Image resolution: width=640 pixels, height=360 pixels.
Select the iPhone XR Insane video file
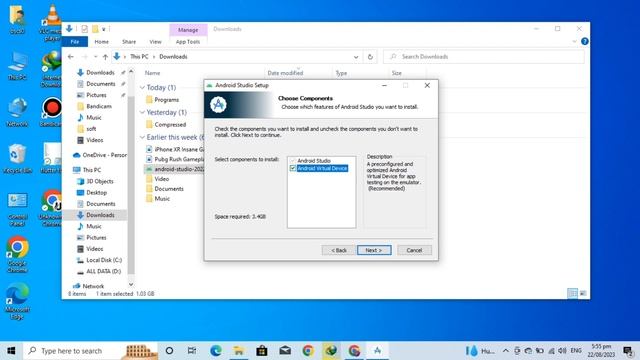point(175,149)
